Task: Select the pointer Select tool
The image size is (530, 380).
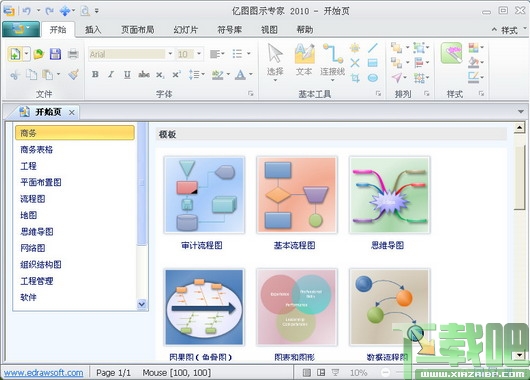Action: (275, 62)
